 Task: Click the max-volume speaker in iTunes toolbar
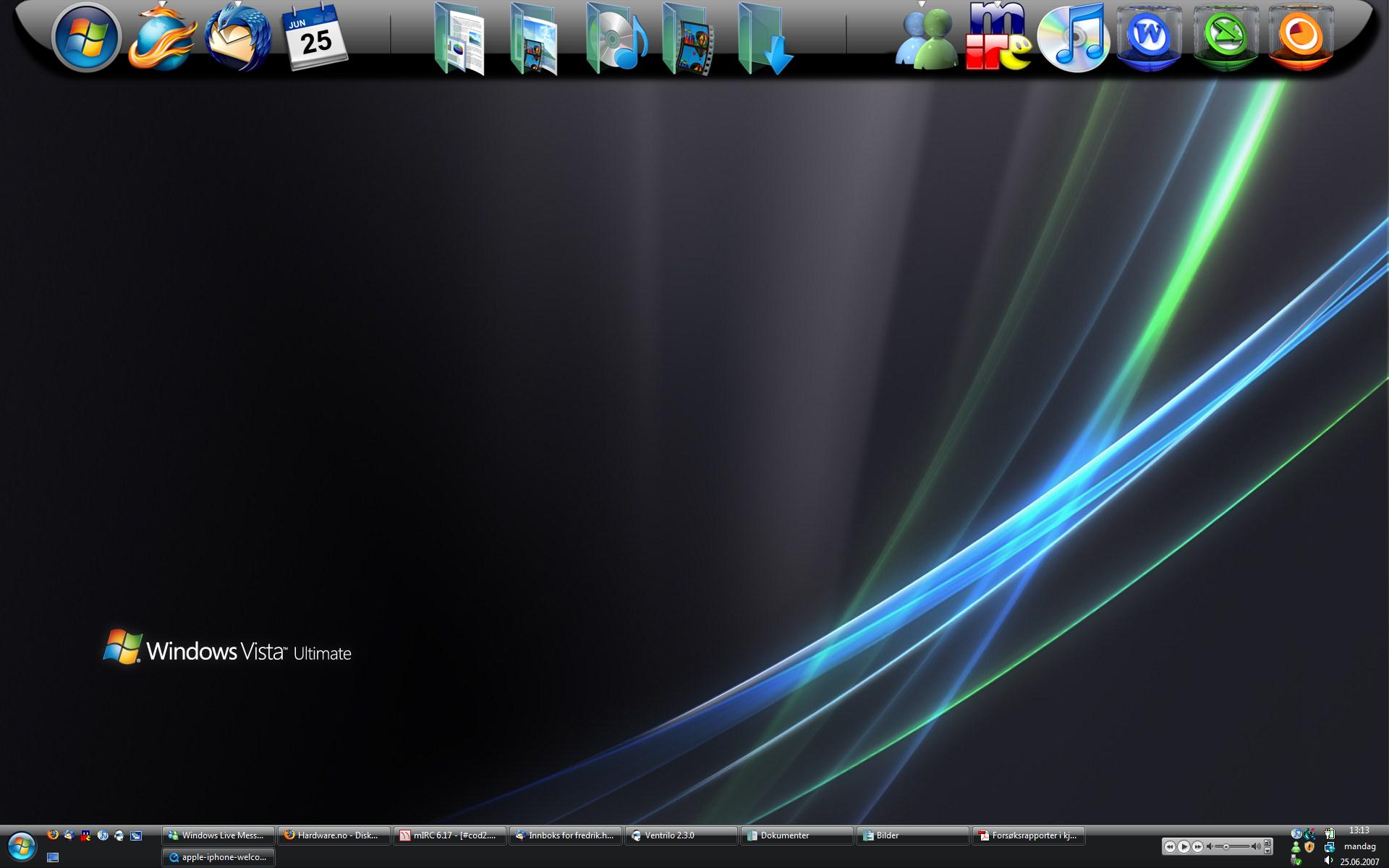(1256, 846)
